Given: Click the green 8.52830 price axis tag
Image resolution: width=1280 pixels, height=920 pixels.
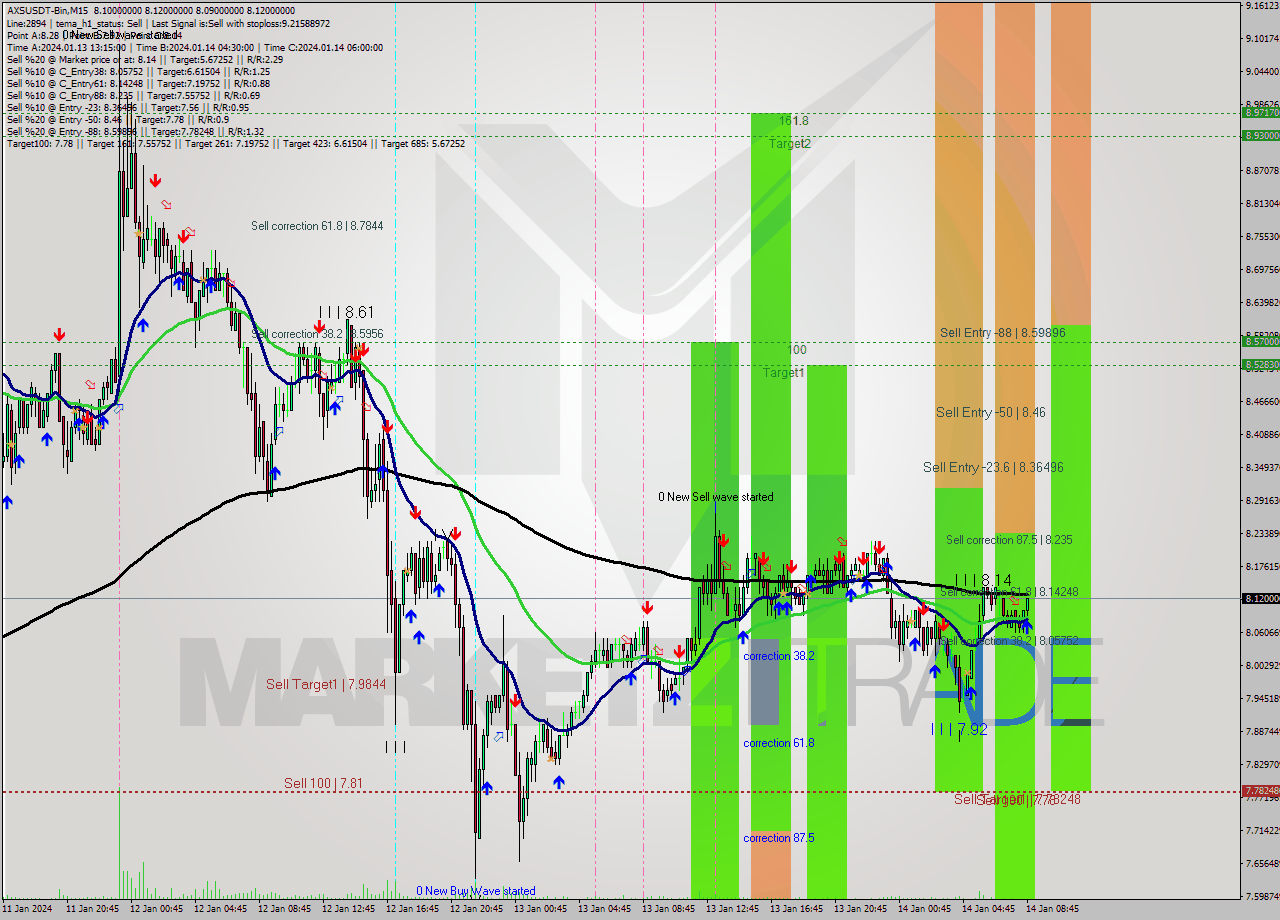Looking at the screenshot, I should tap(1261, 365).
